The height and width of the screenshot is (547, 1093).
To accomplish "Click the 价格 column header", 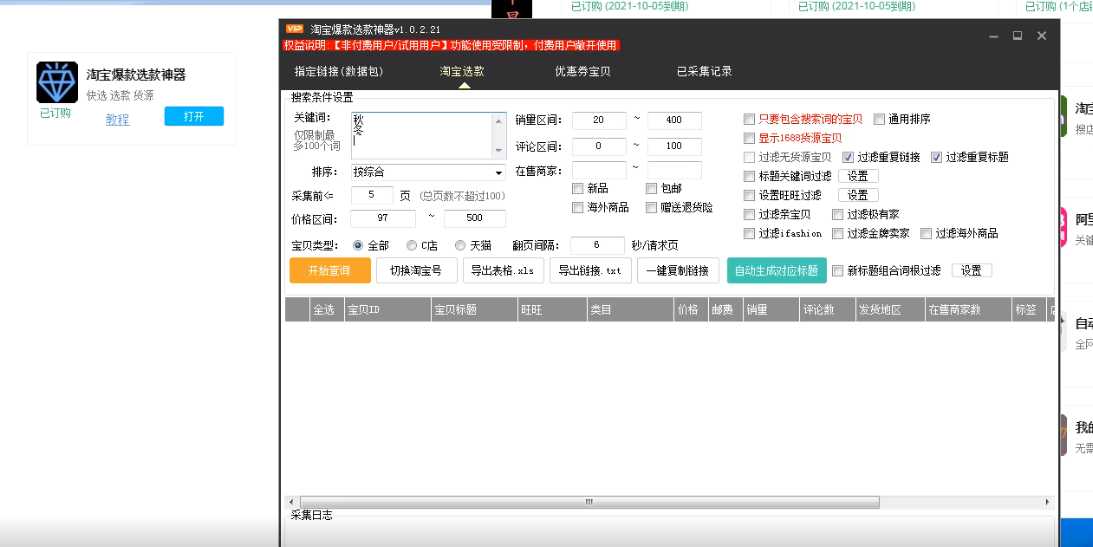I will (x=690, y=309).
